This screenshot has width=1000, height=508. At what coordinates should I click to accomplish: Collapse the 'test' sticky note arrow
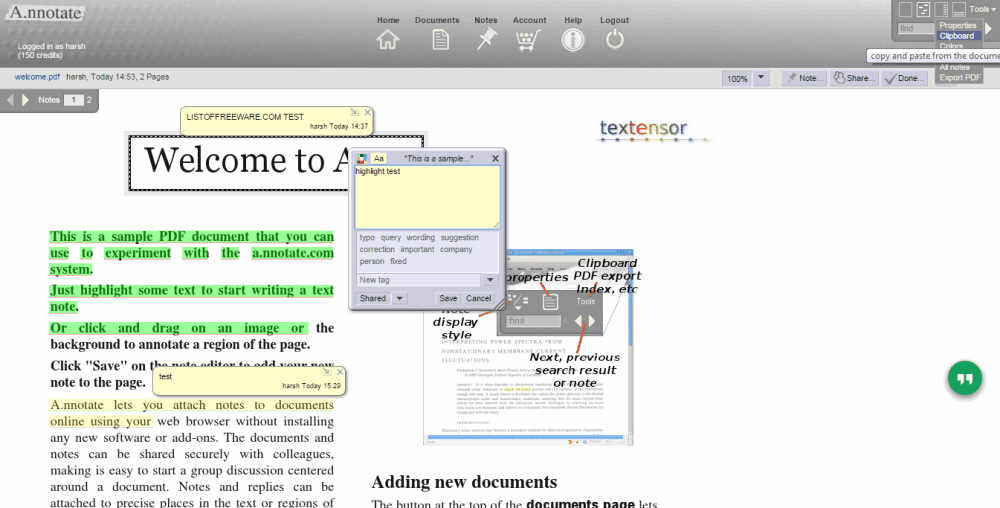pos(327,372)
